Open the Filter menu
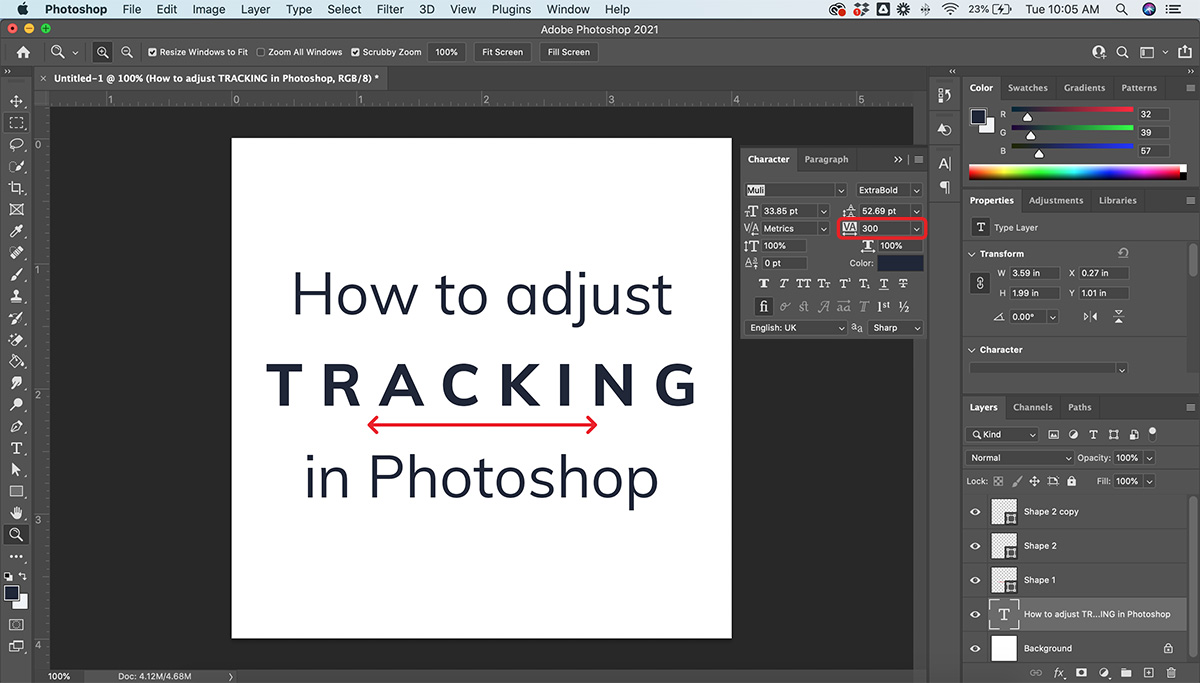 tap(389, 9)
